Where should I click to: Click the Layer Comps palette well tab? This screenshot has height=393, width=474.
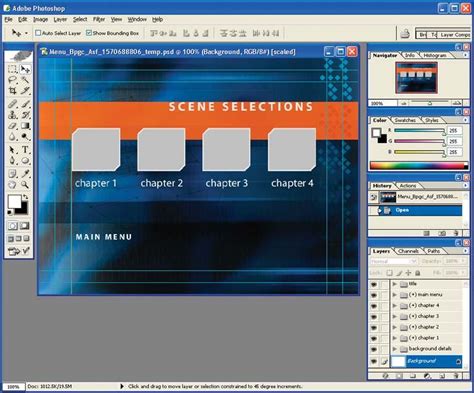tap(455, 35)
